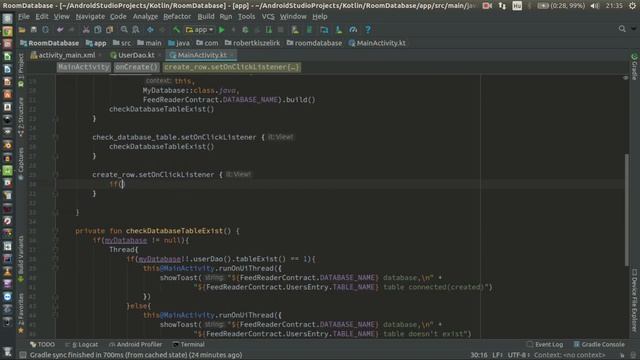Click the editor vertical scrollbar
The height and width of the screenshot is (360, 640).
pyautogui.click(x=627, y=210)
